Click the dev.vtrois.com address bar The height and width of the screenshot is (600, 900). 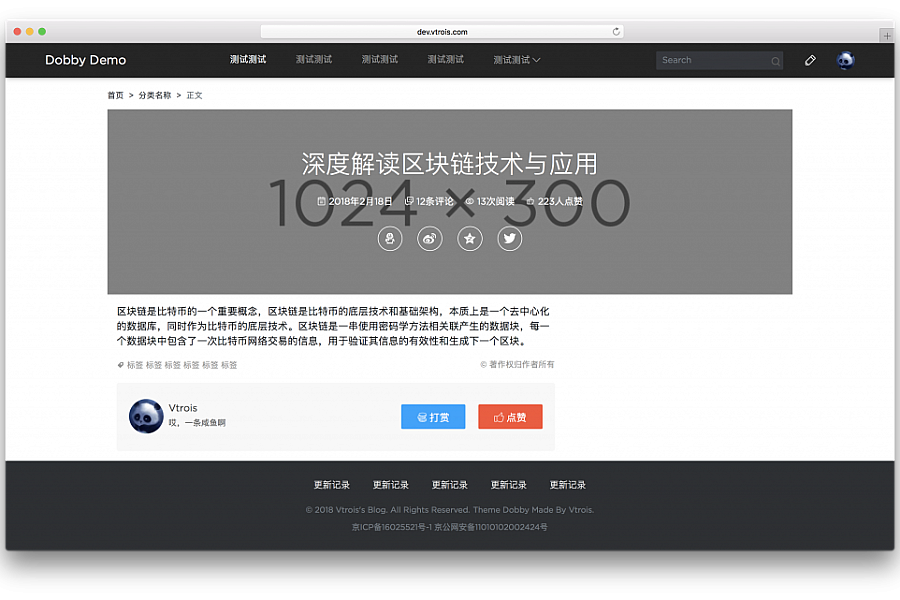[442, 32]
